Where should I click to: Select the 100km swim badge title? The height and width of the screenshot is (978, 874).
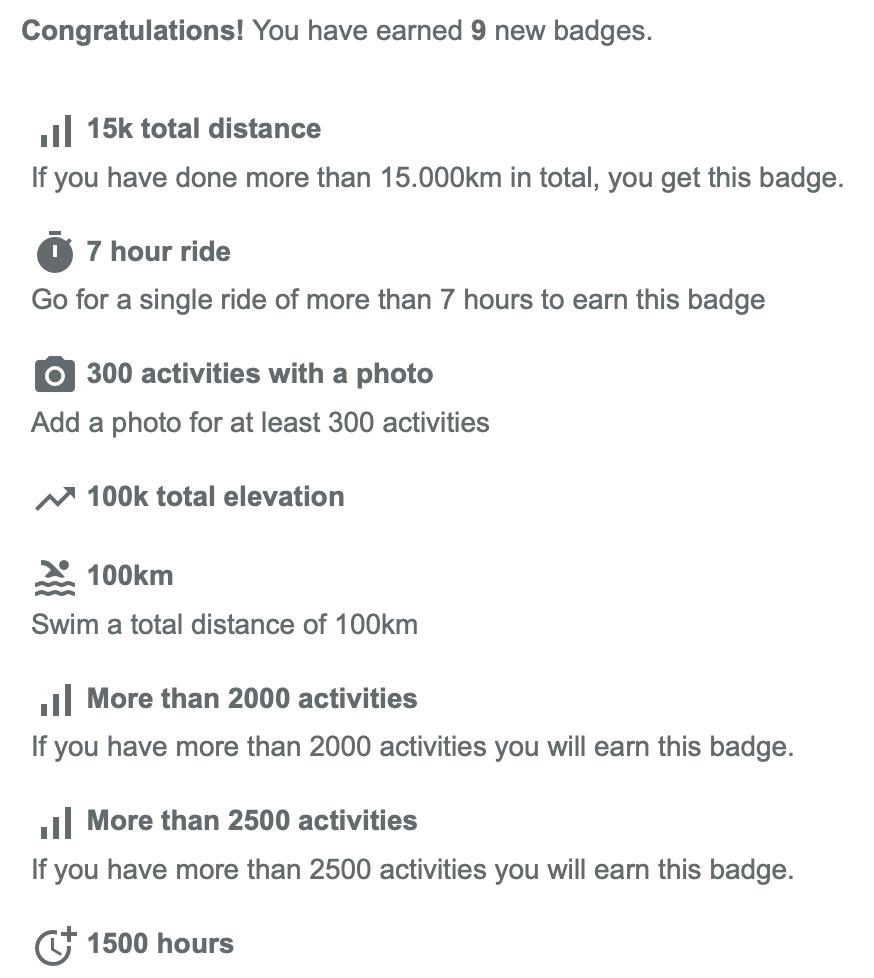tap(130, 575)
